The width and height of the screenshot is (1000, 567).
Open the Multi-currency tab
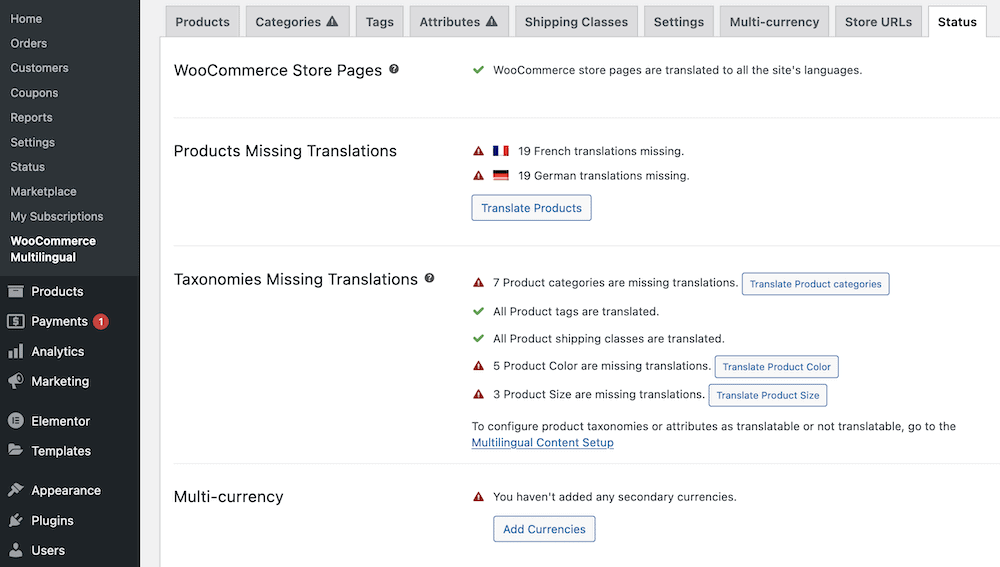(774, 22)
